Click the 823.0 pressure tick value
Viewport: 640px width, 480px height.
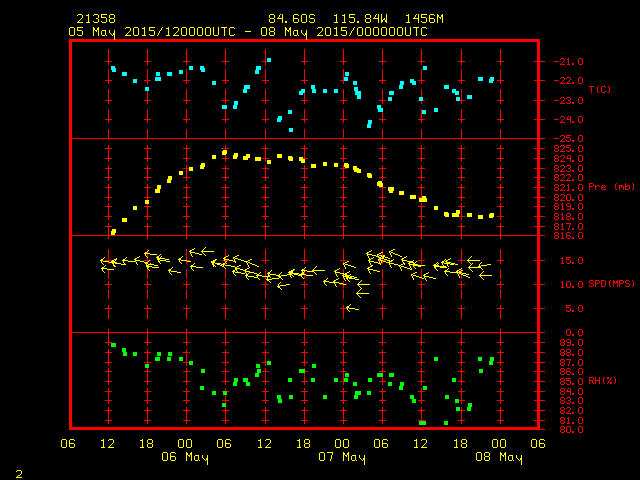point(569,168)
